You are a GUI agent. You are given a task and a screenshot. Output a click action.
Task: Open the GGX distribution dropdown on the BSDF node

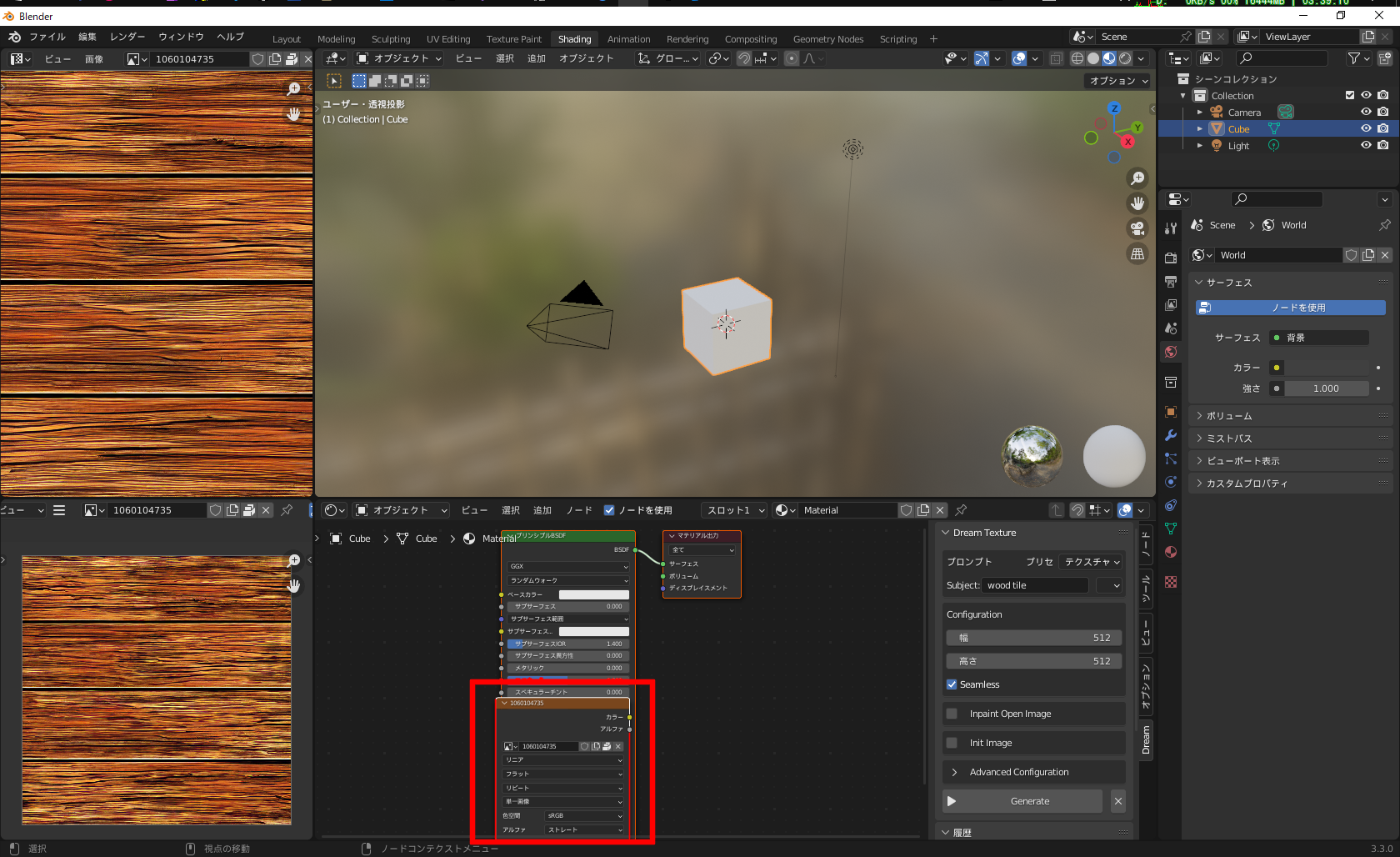[x=568, y=566]
